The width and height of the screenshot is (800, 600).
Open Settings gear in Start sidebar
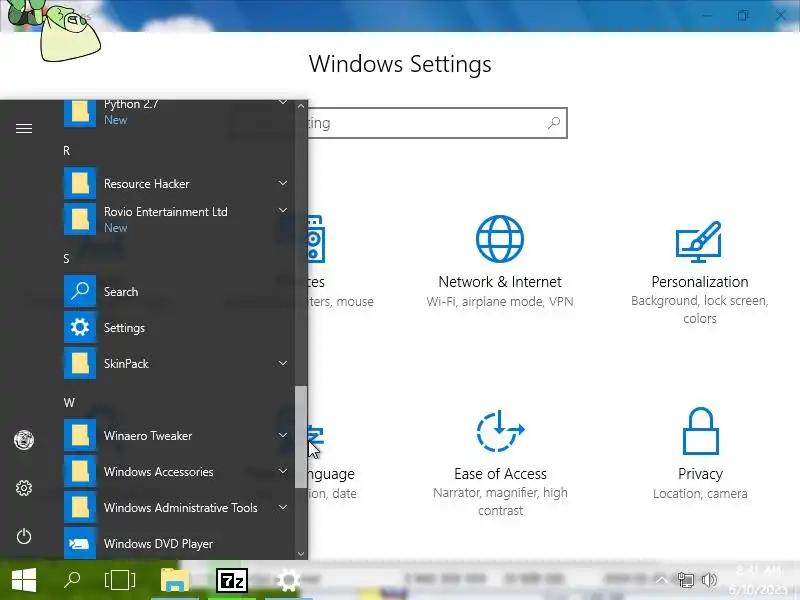click(24, 488)
